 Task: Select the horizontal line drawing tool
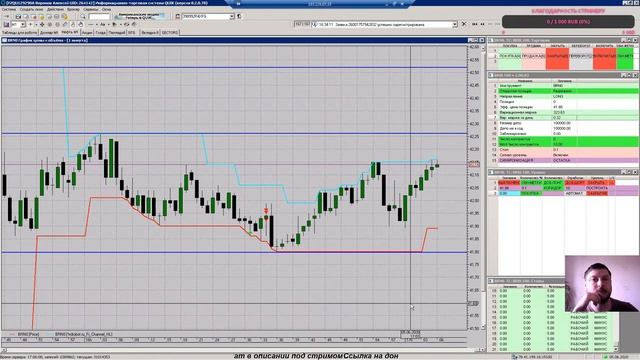[x=91, y=24]
